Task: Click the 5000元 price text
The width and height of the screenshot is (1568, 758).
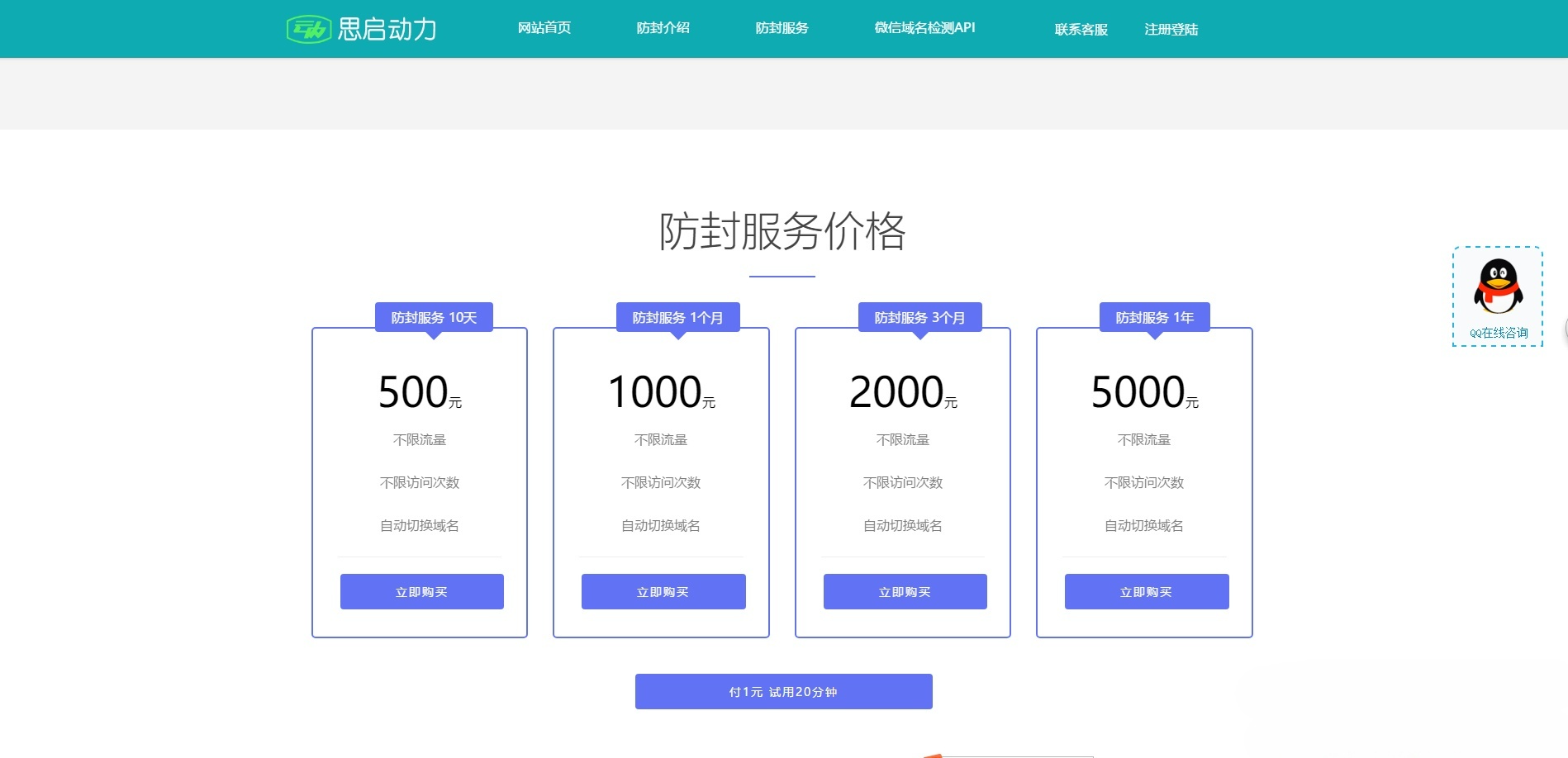Action: pyautogui.click(x=1144, y=391)
